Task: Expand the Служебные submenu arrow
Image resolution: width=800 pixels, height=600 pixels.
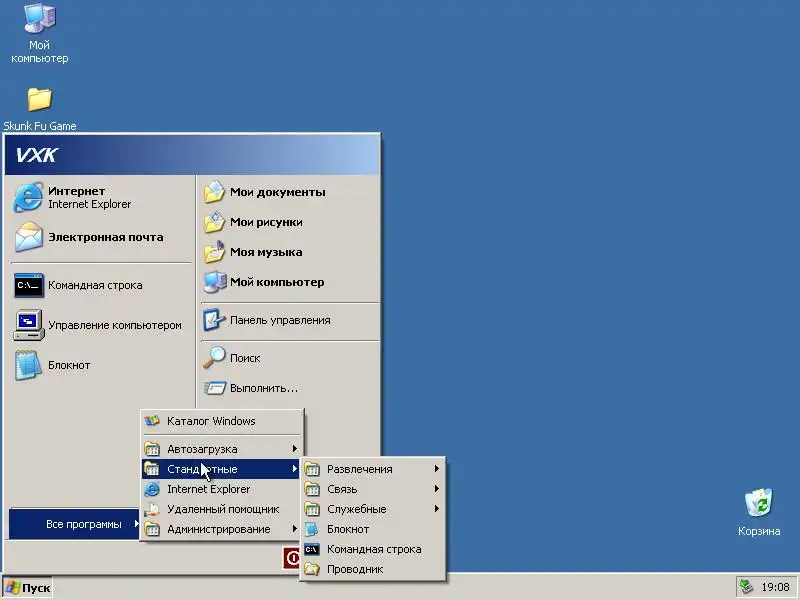Action: (437, 509)
